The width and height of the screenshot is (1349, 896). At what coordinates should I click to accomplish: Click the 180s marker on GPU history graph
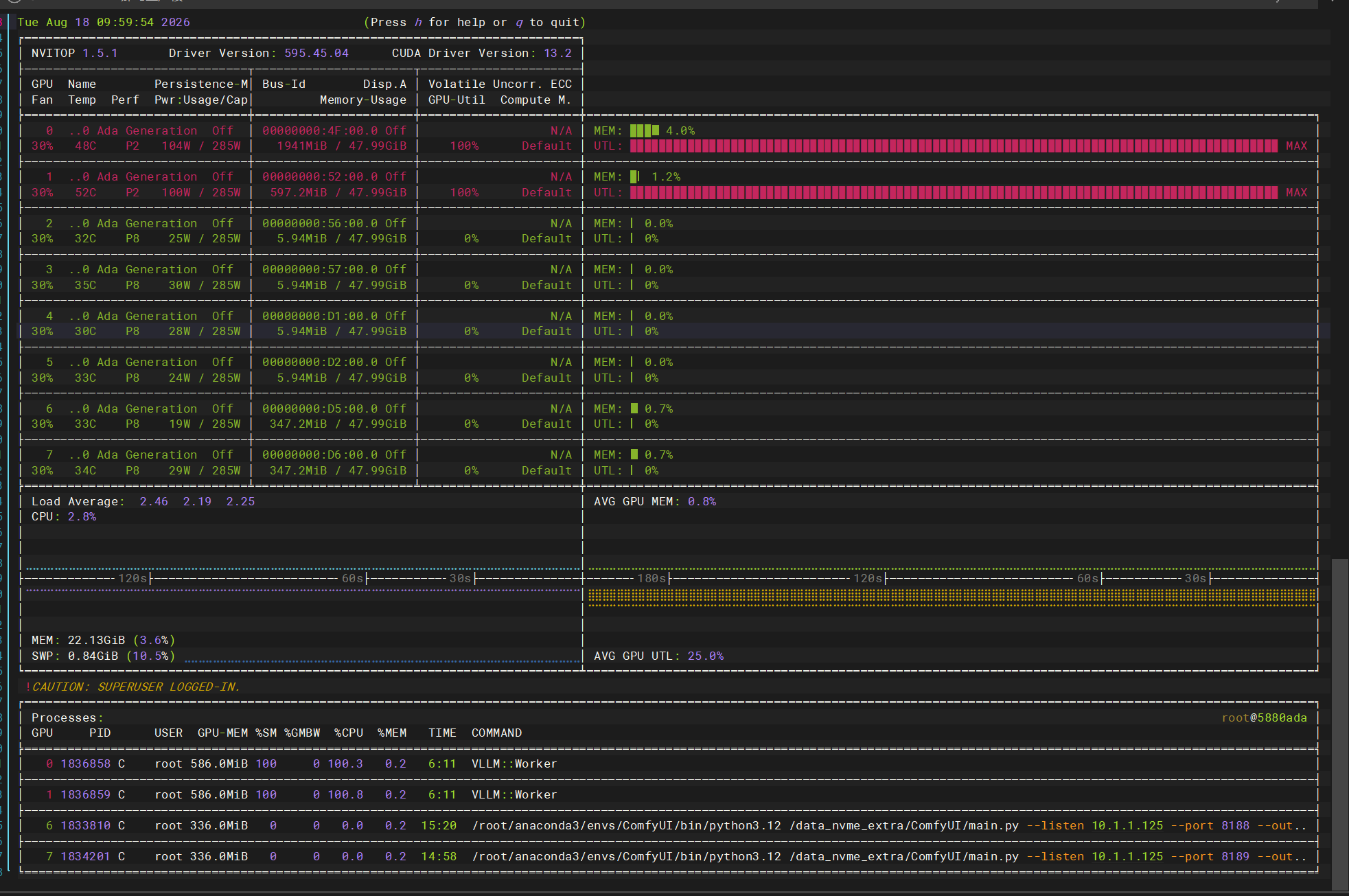652,579
